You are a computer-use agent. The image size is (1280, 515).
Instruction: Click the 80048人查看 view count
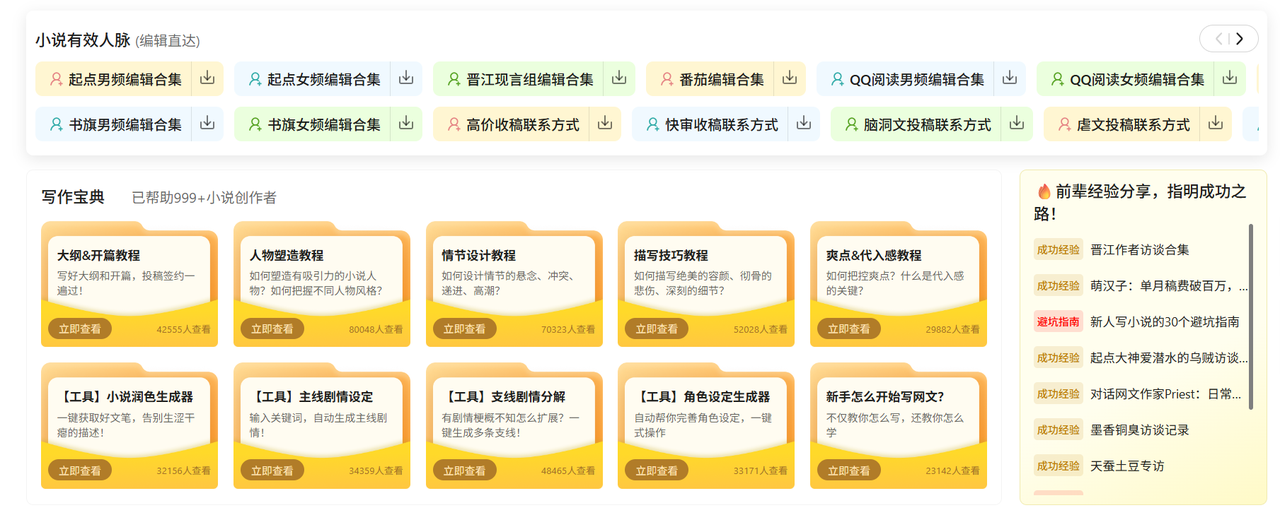[x=376, y=329]
